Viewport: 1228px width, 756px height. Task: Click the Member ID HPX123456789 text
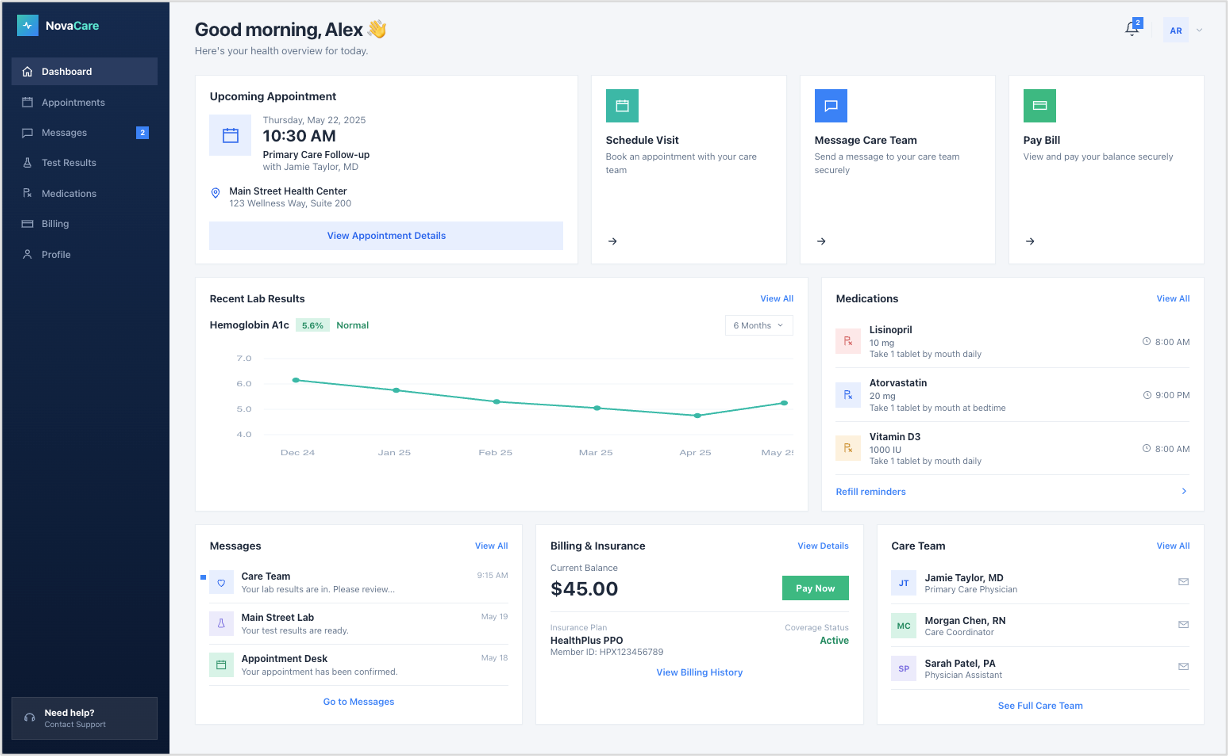coord(607,652)
